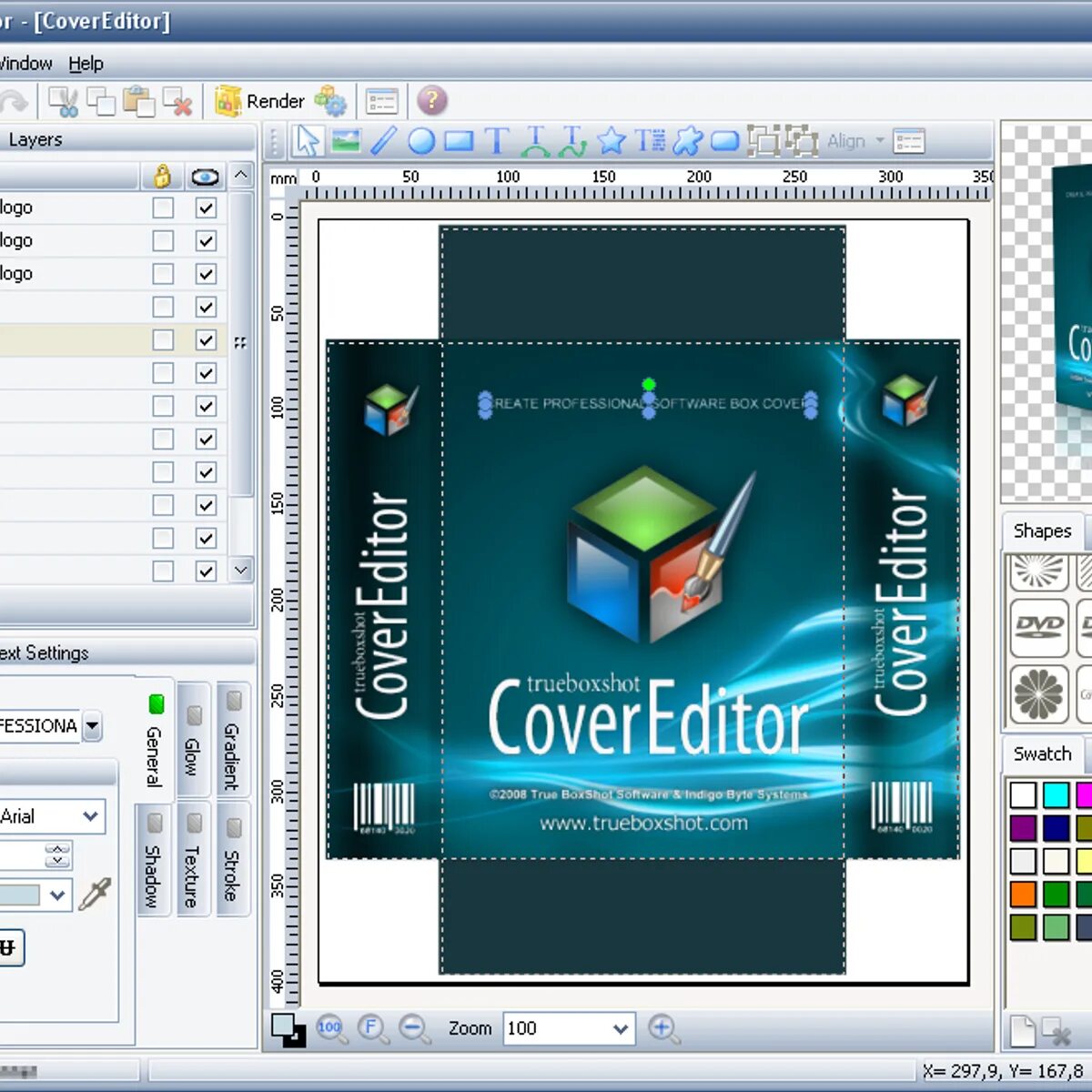Click the purple Help question mark icon

point(432,100)
